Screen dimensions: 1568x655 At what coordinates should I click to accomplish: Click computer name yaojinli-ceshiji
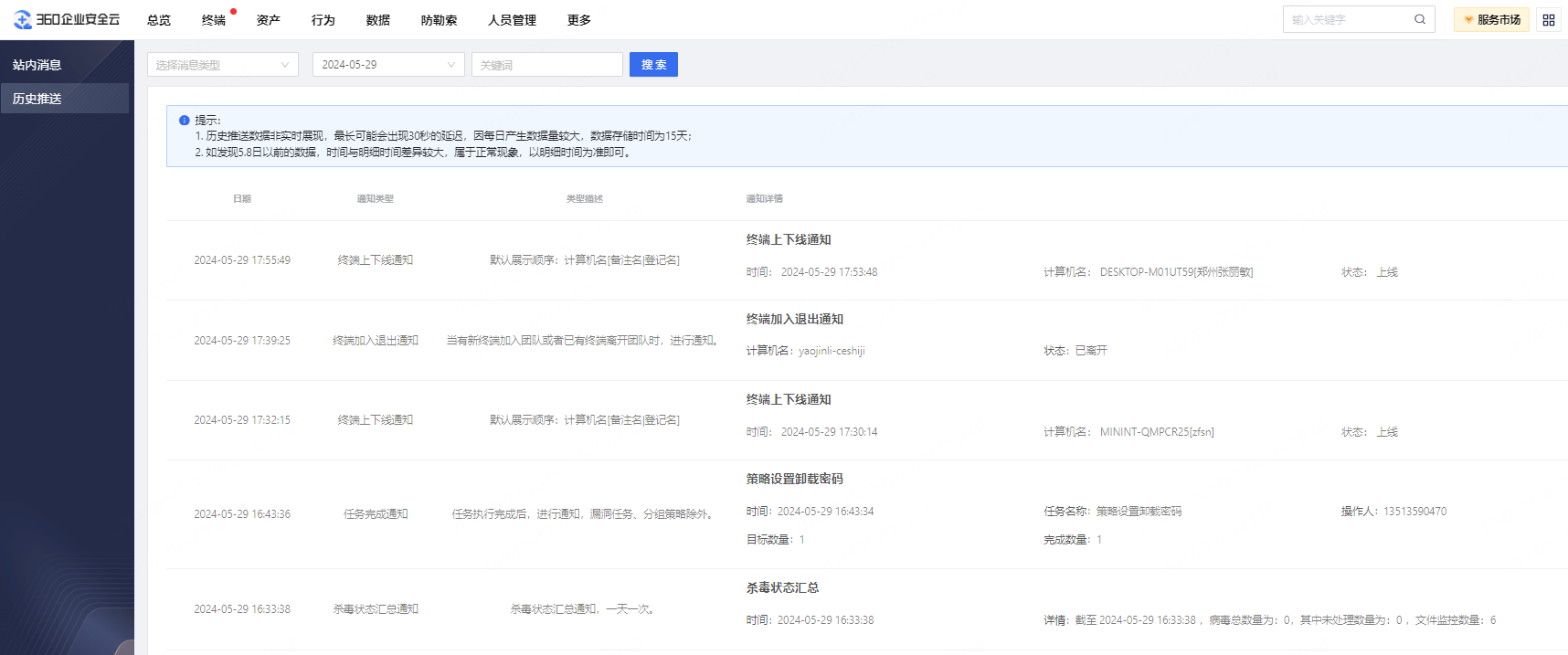(x=832, y=351)
